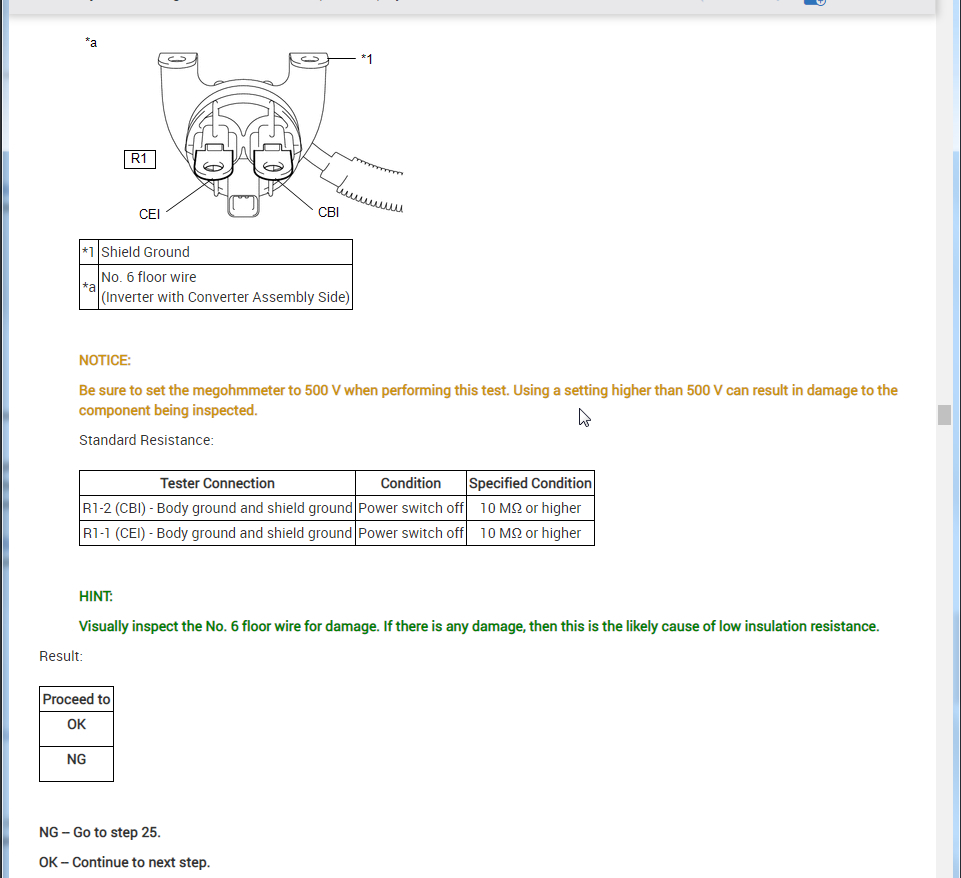
Task: Click the Standard Resistance label
Action: point(146,440)
